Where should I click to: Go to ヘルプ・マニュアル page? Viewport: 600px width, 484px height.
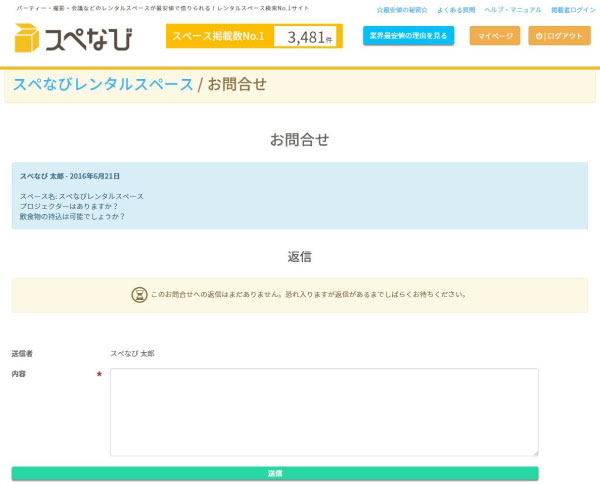point(513,9)
